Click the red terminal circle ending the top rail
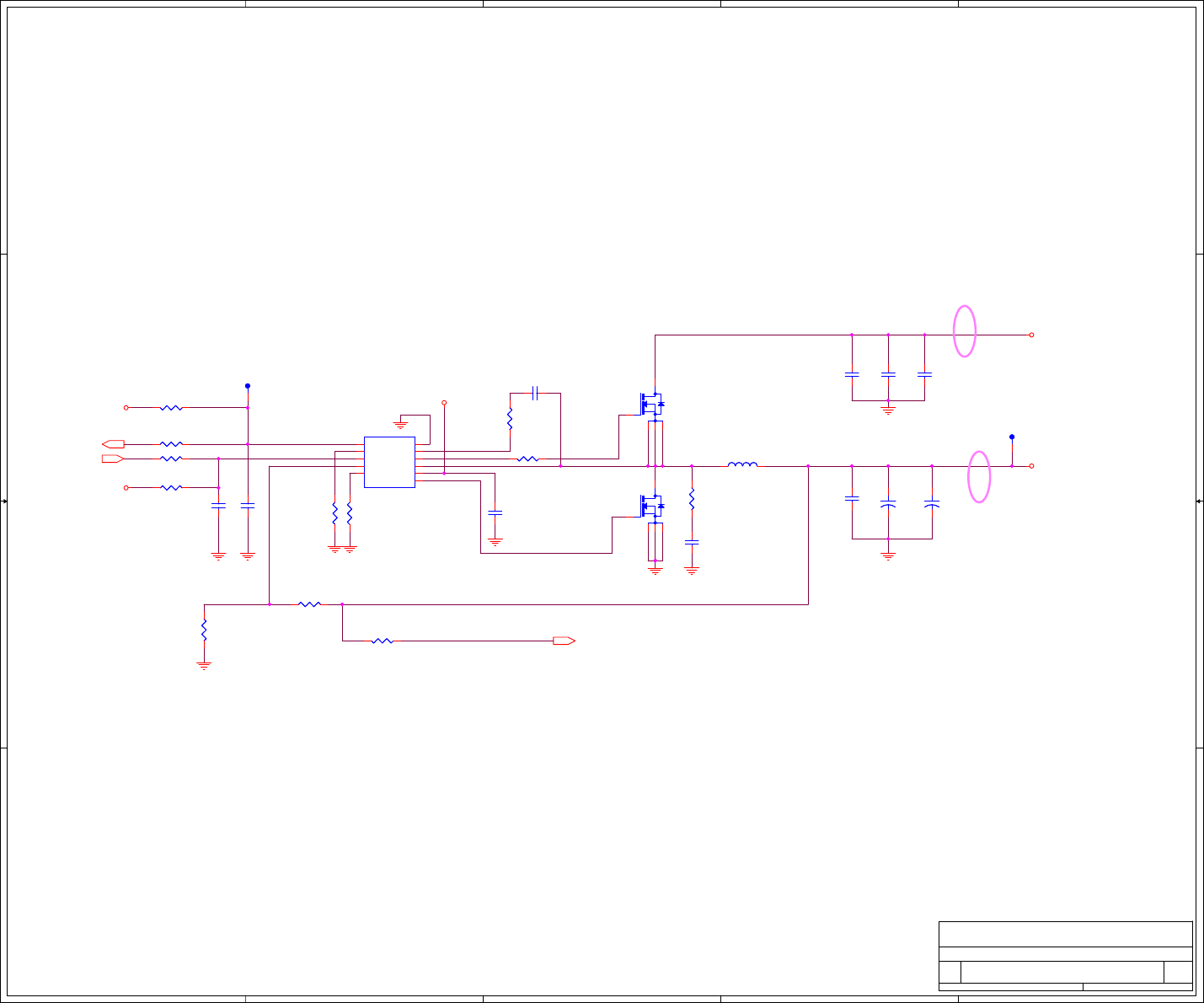Screen dimensions: 1204x1003 (1031, 335)
